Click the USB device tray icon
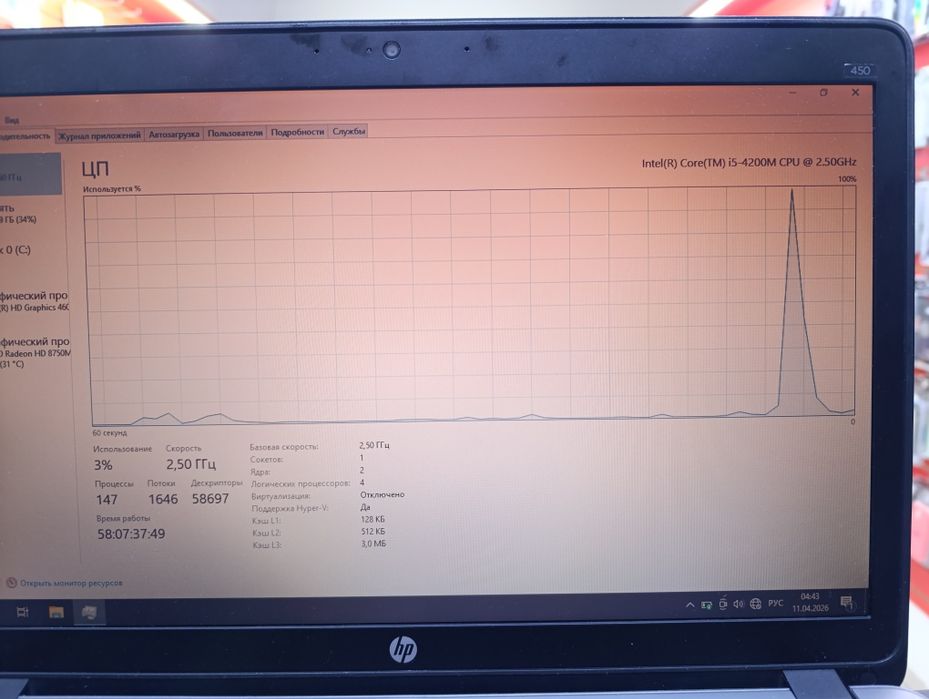Viewport: 929px width, 699px height. tap(723, 604)
